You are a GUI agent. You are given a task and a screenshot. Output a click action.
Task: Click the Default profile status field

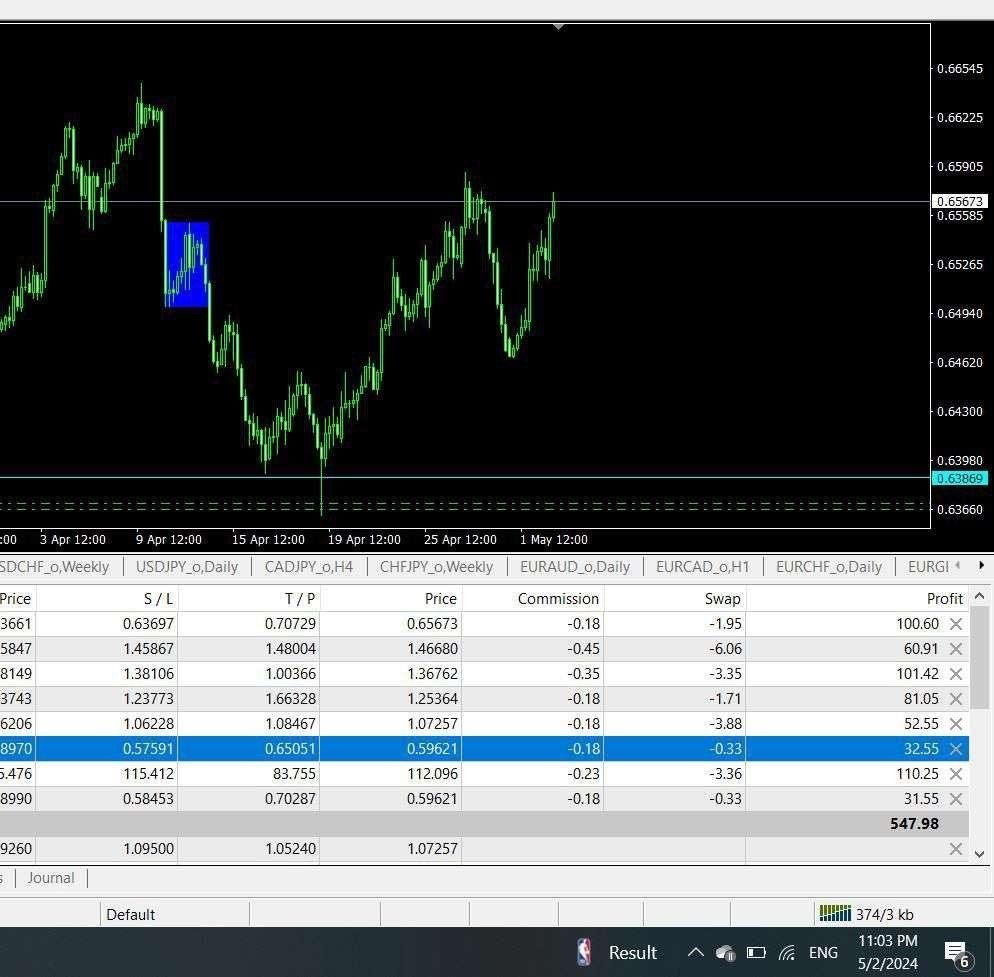pyautogui.click(x=174, y=914)
